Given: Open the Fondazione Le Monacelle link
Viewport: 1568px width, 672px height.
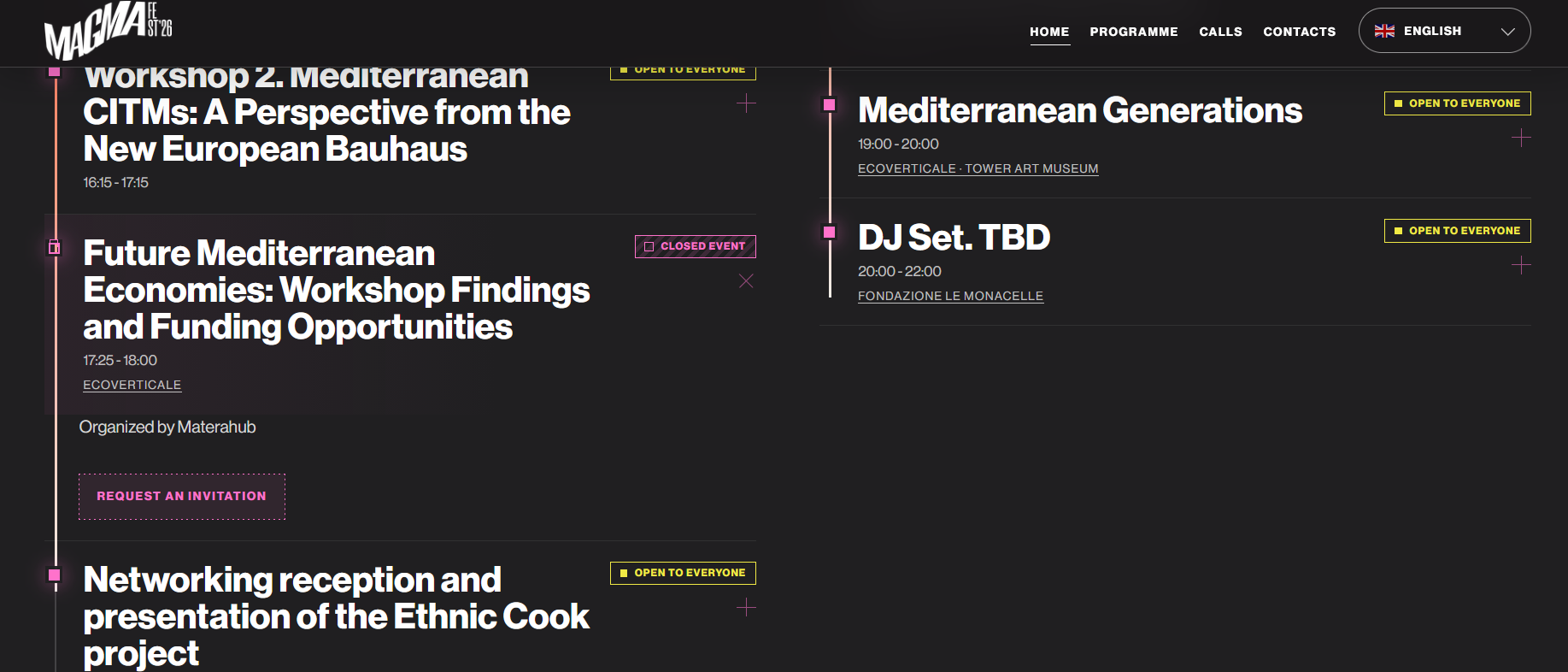Looking at the screenshot, I should coord(950,296).
